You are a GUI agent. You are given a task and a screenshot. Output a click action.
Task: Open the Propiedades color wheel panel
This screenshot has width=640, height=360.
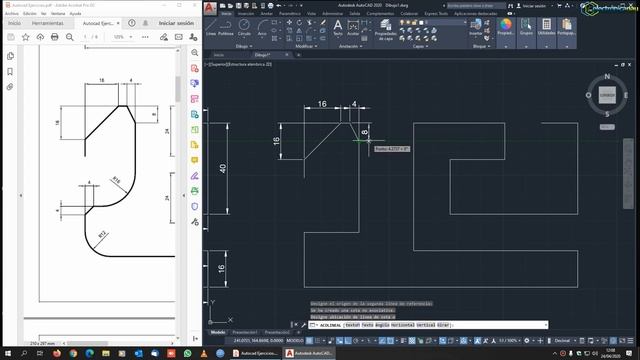[506, 28]
